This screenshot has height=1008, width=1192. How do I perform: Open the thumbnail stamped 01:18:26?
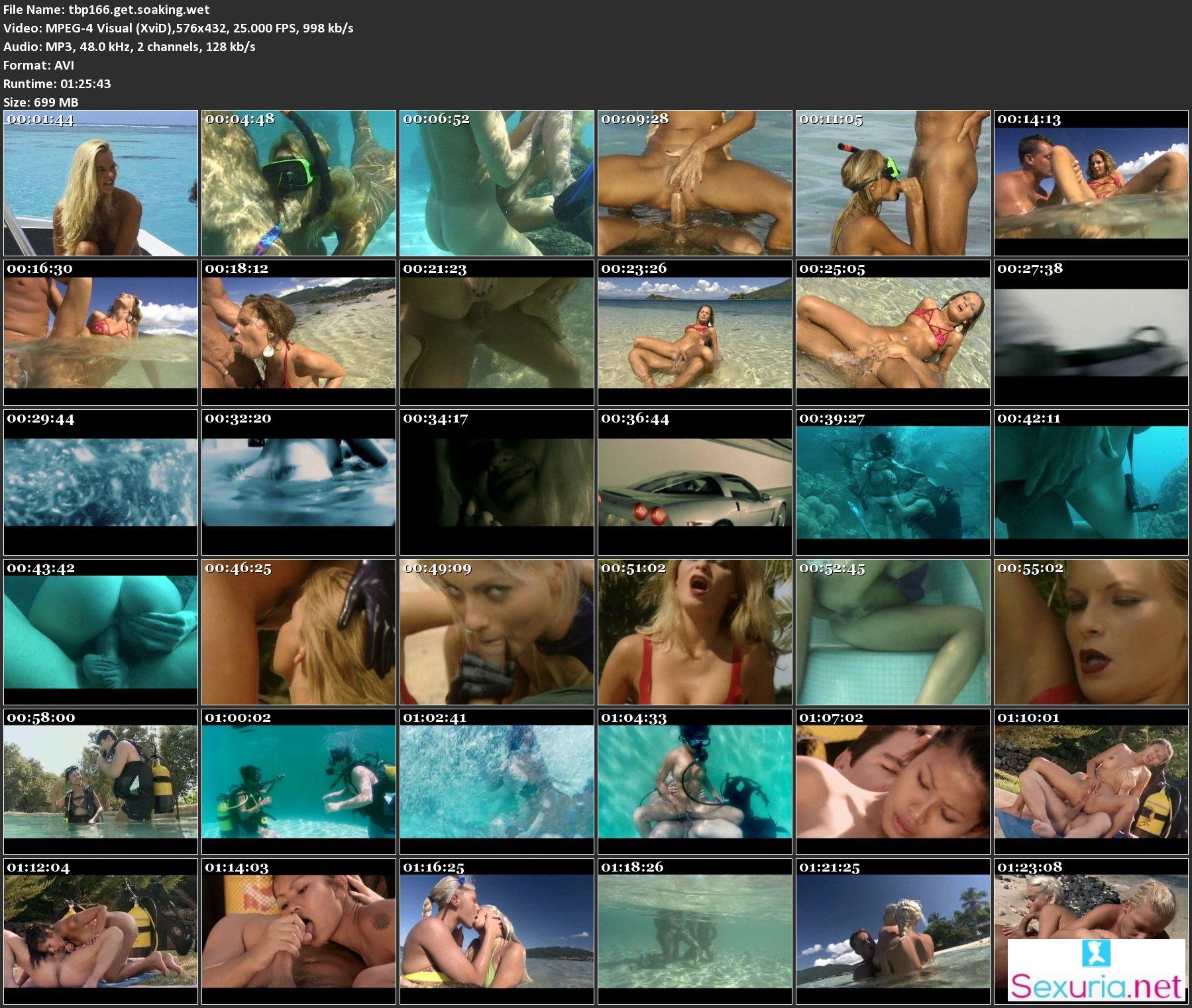tap(694, 932)
